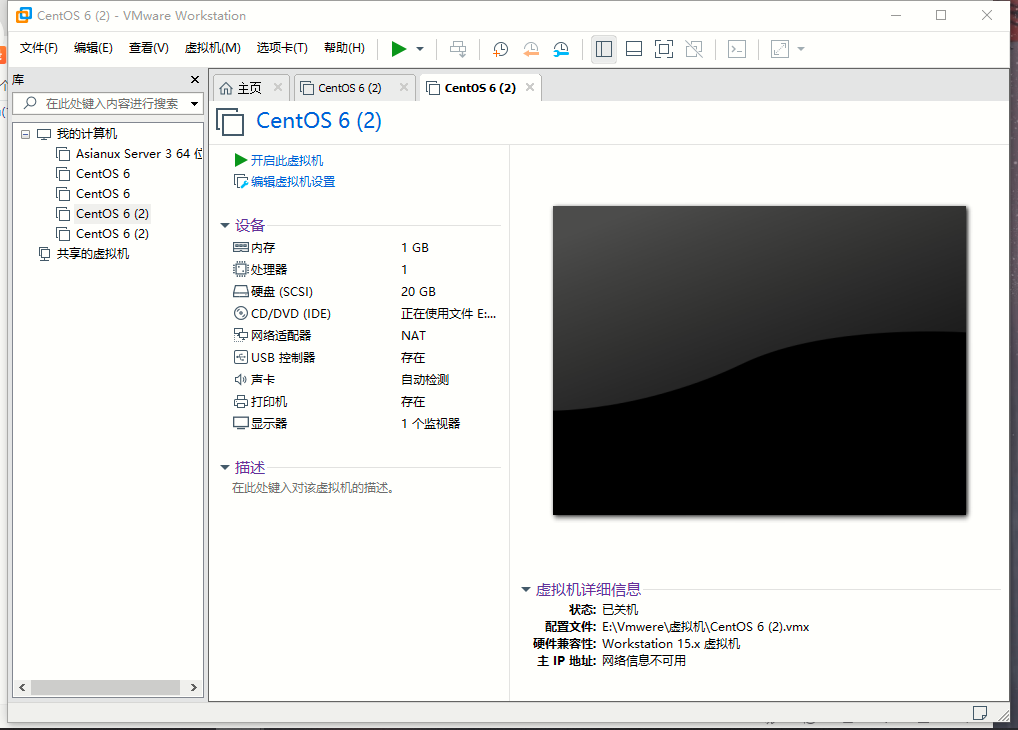Open snapshot manager toolbar icon
The width and height of the screenshot is (1018, 730).
[561, 49]
